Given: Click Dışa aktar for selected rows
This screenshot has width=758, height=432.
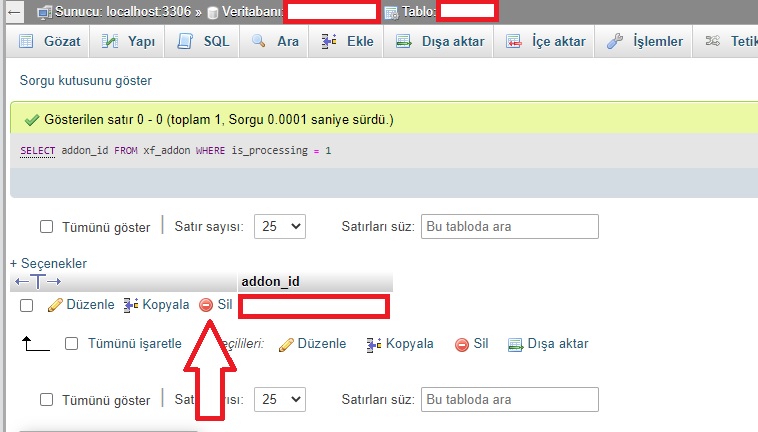Looking at the screenshot, I should 548,344.
